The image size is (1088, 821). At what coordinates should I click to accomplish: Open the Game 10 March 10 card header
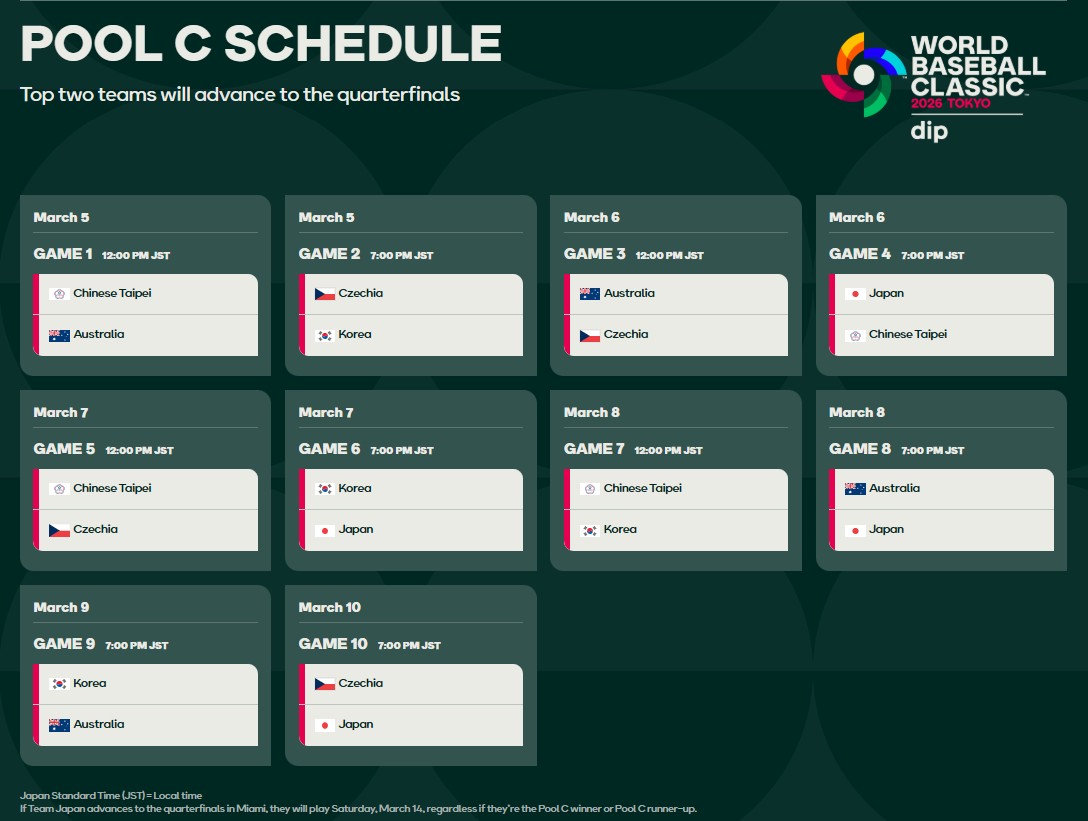pos(330,607)
